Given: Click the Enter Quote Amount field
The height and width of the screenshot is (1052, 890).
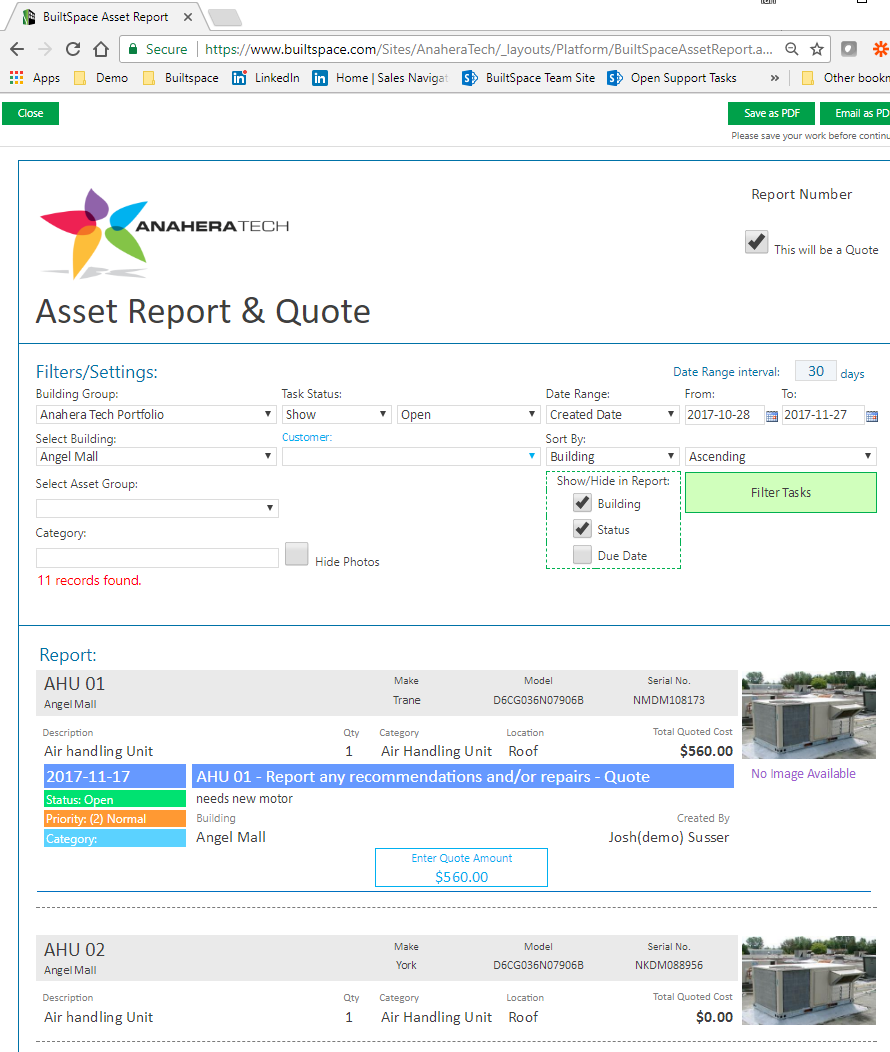Looking at the screenshot, I should [x=461, y=867].
